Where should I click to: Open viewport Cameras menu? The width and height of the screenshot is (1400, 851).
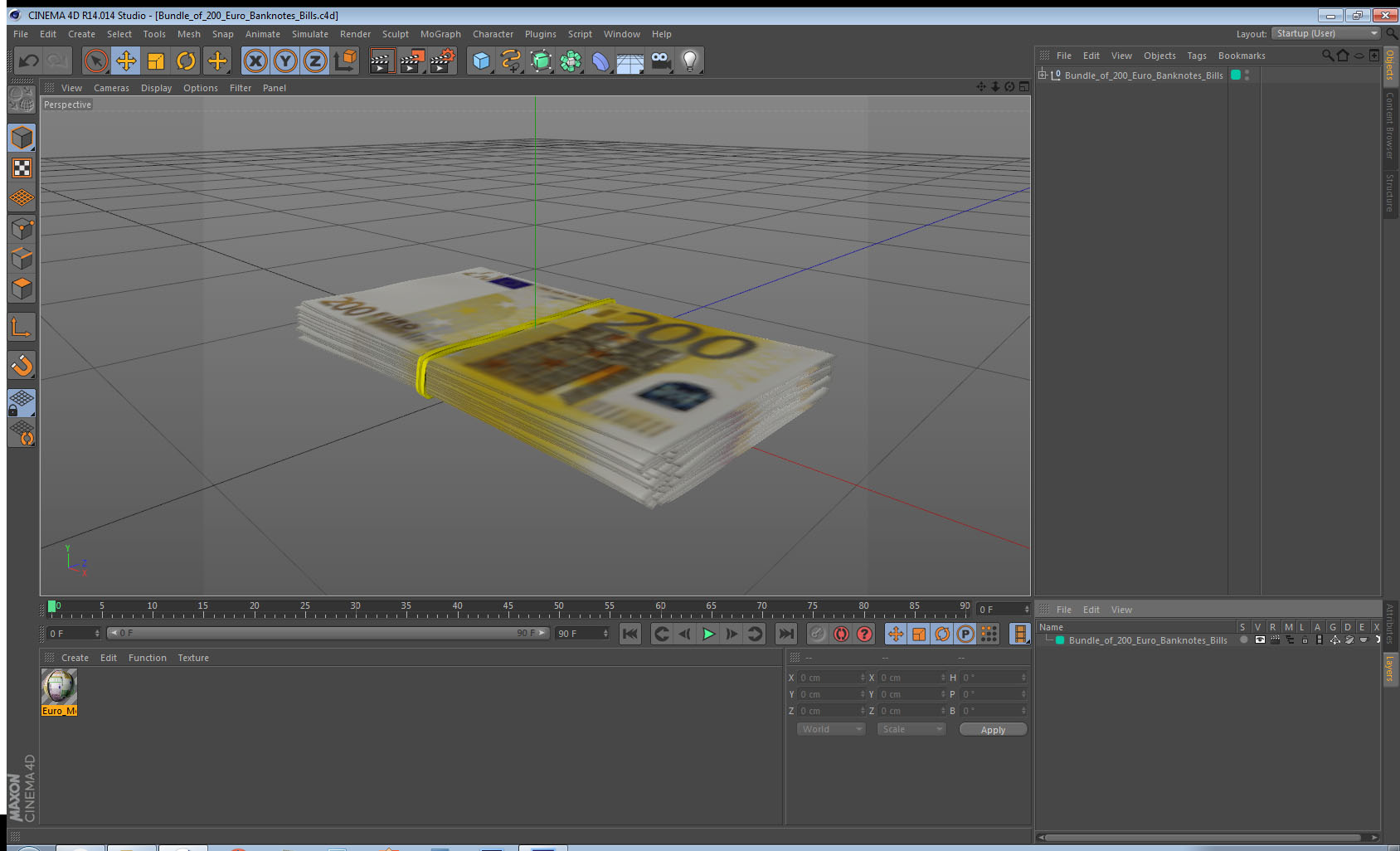[111, 88]
